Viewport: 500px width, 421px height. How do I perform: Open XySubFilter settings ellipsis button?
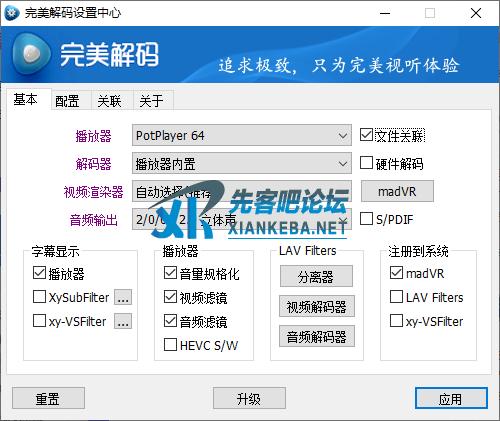pos(123,297)
